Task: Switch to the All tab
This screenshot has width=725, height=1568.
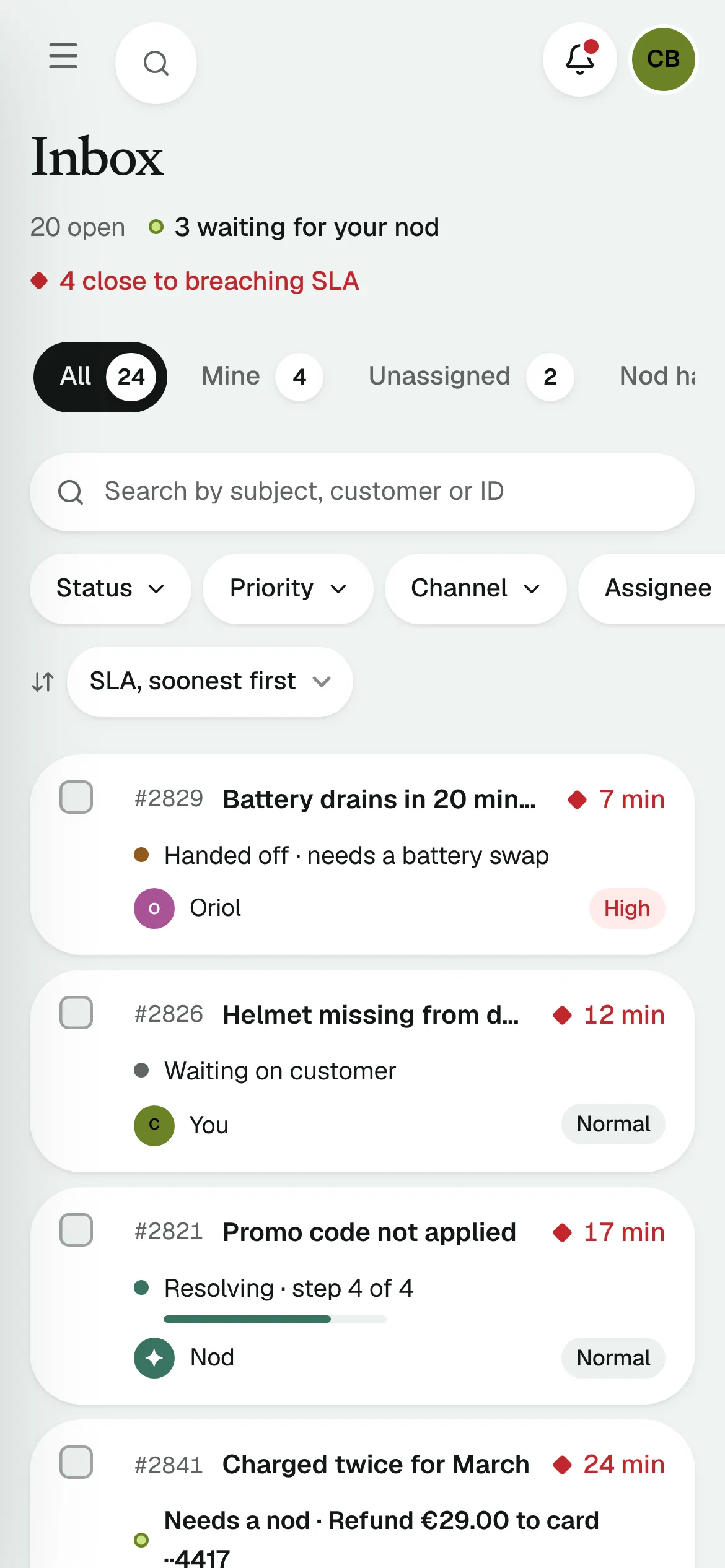Action: click(x=100, y=377)
